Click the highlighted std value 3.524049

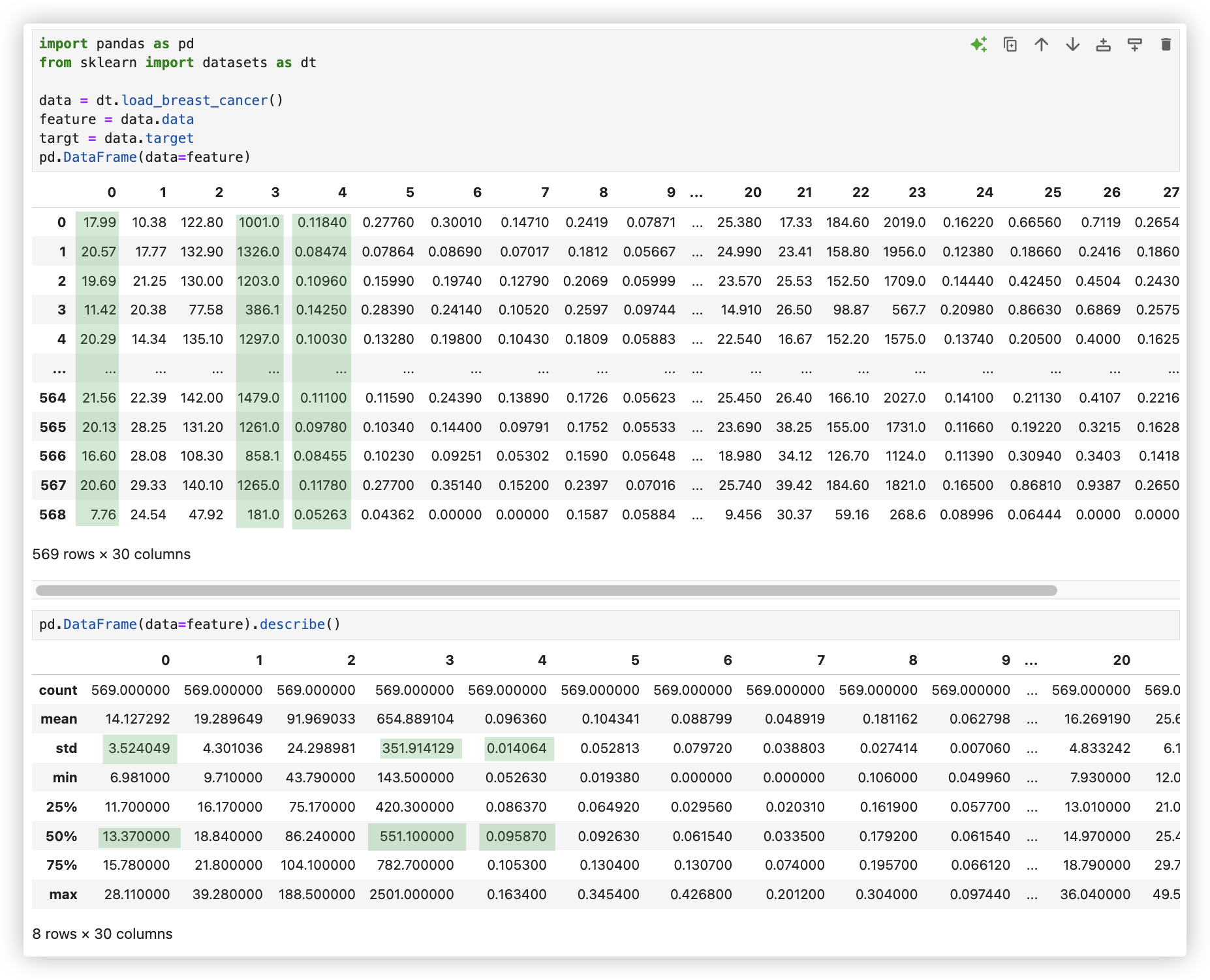point(139,748)
